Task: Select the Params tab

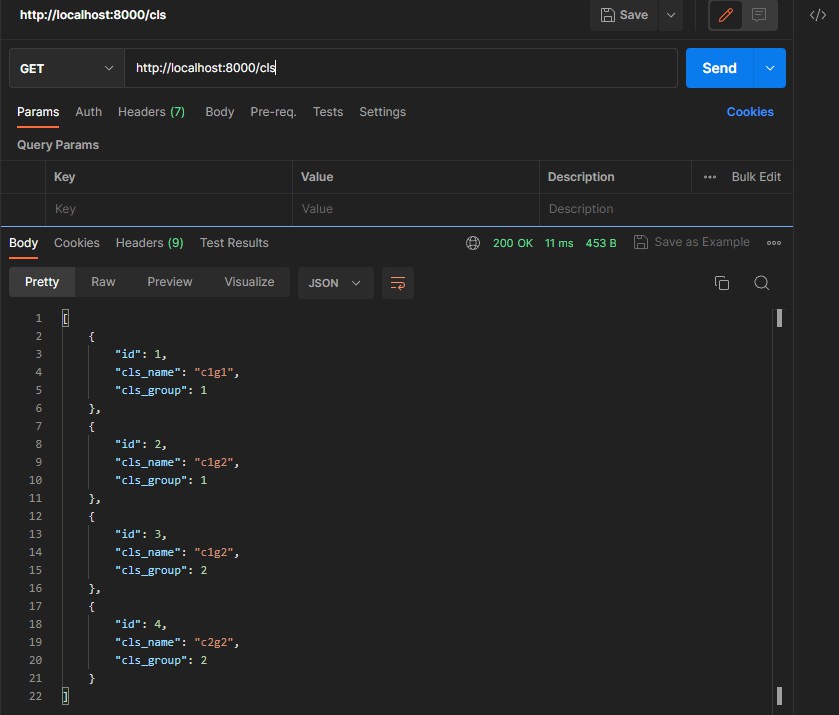Action: (38, 112)
